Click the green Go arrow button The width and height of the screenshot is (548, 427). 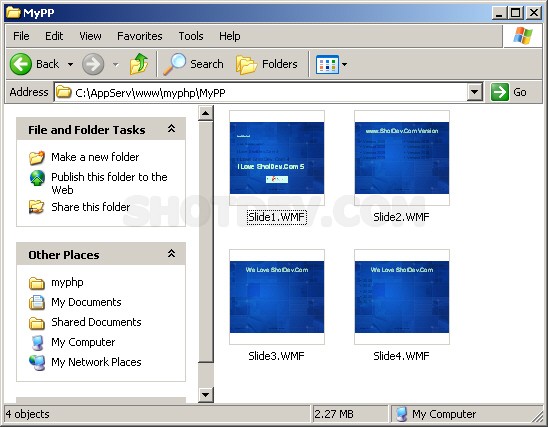point(499,92)
